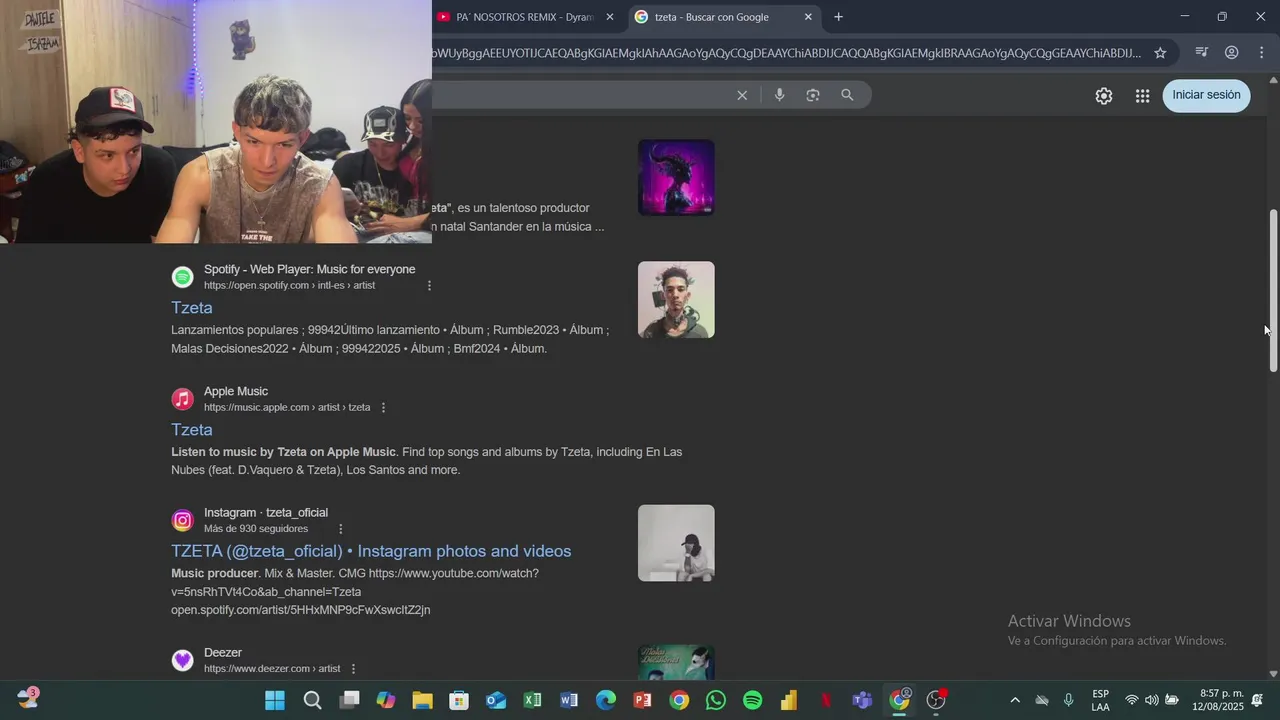The height and width of the screenshot is (720, 1280).
Task: Open Microsoft Edge from the taskbar
Action: [606, 700]
